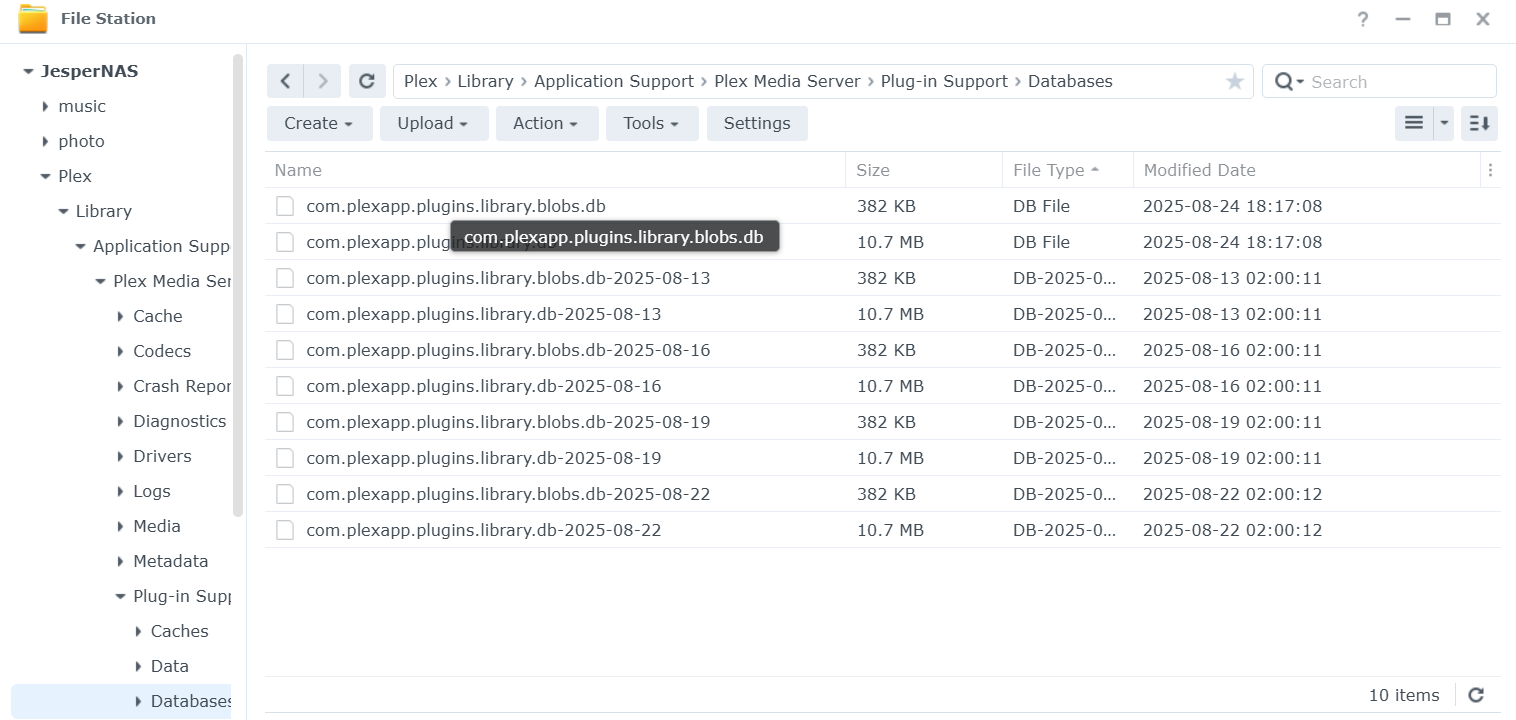Viewport: 1516px width, 720px height.
Task: Select the Data folder in the tree
Action: 170,666
